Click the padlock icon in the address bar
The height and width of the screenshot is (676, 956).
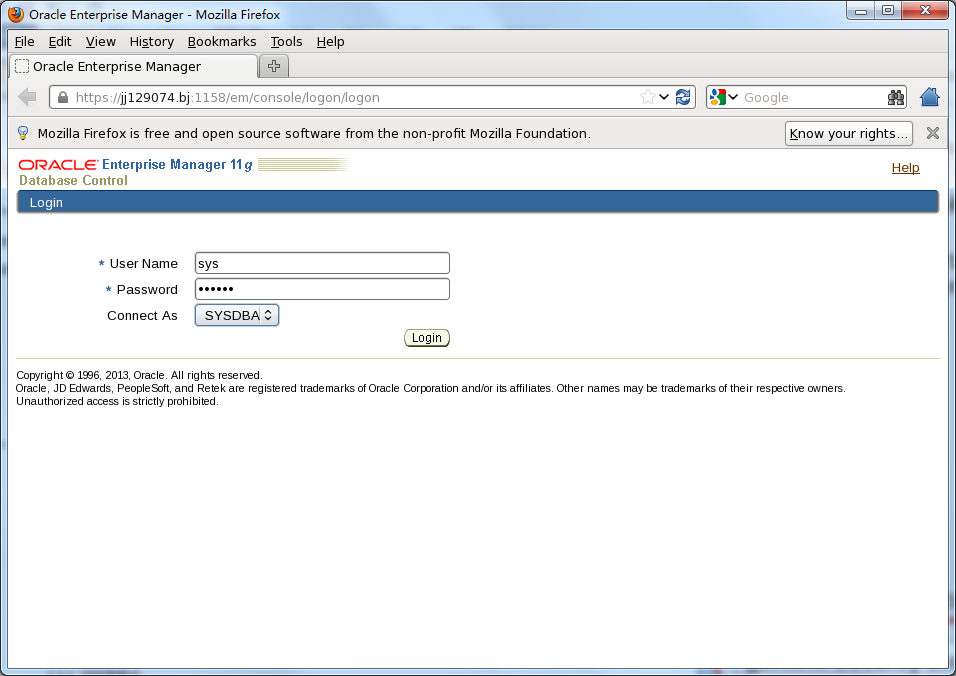tap(62, 97)
